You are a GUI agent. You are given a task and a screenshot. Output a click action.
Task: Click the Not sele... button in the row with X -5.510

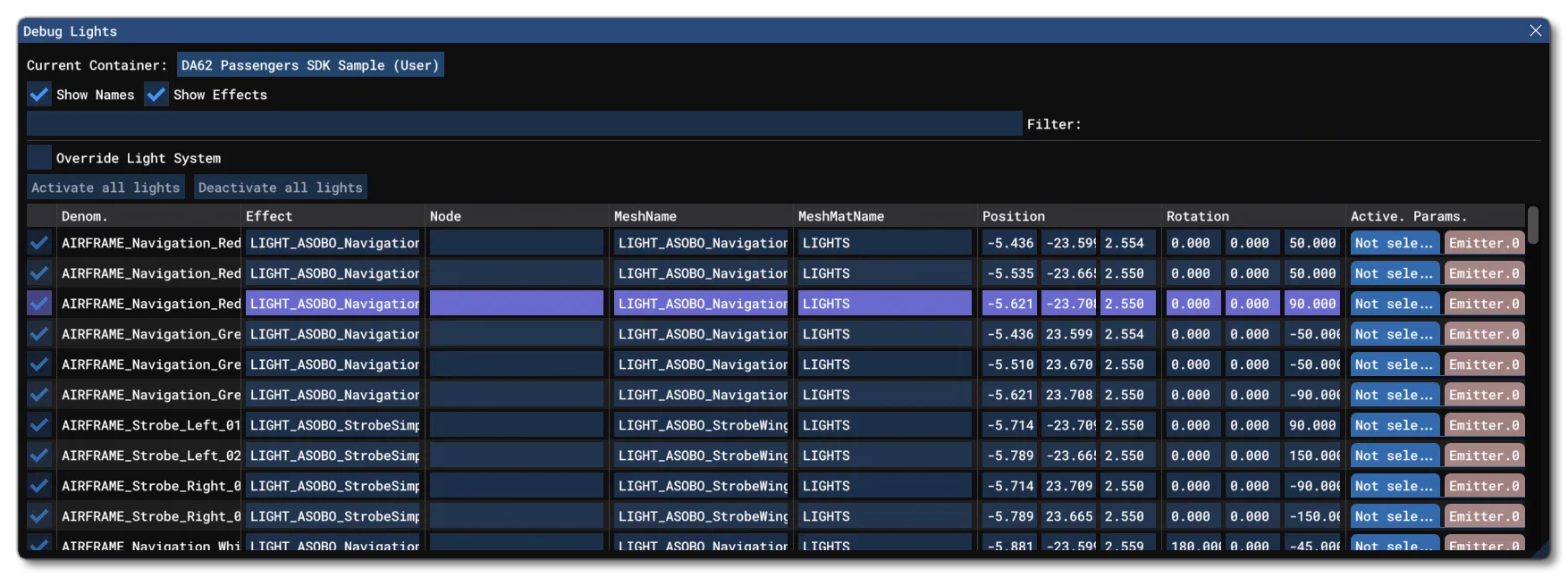click(1395, 364)
